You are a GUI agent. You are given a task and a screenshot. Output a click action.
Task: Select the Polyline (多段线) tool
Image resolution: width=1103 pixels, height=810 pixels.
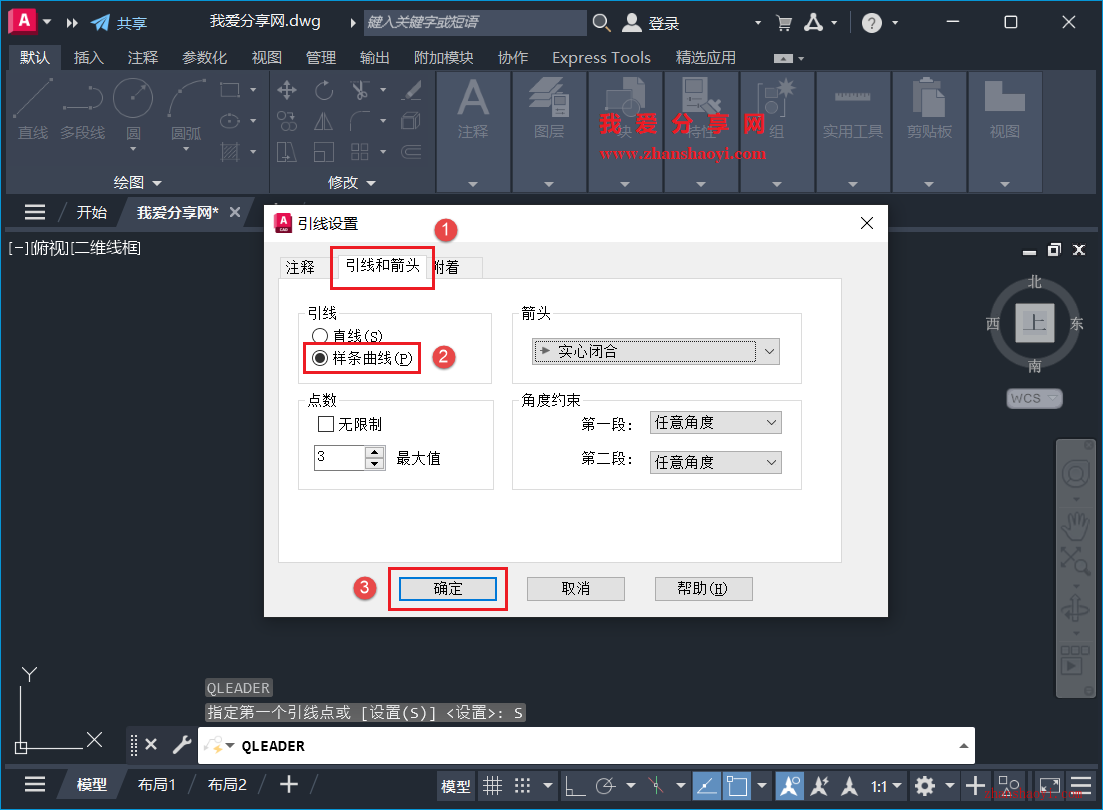[82, 108]
